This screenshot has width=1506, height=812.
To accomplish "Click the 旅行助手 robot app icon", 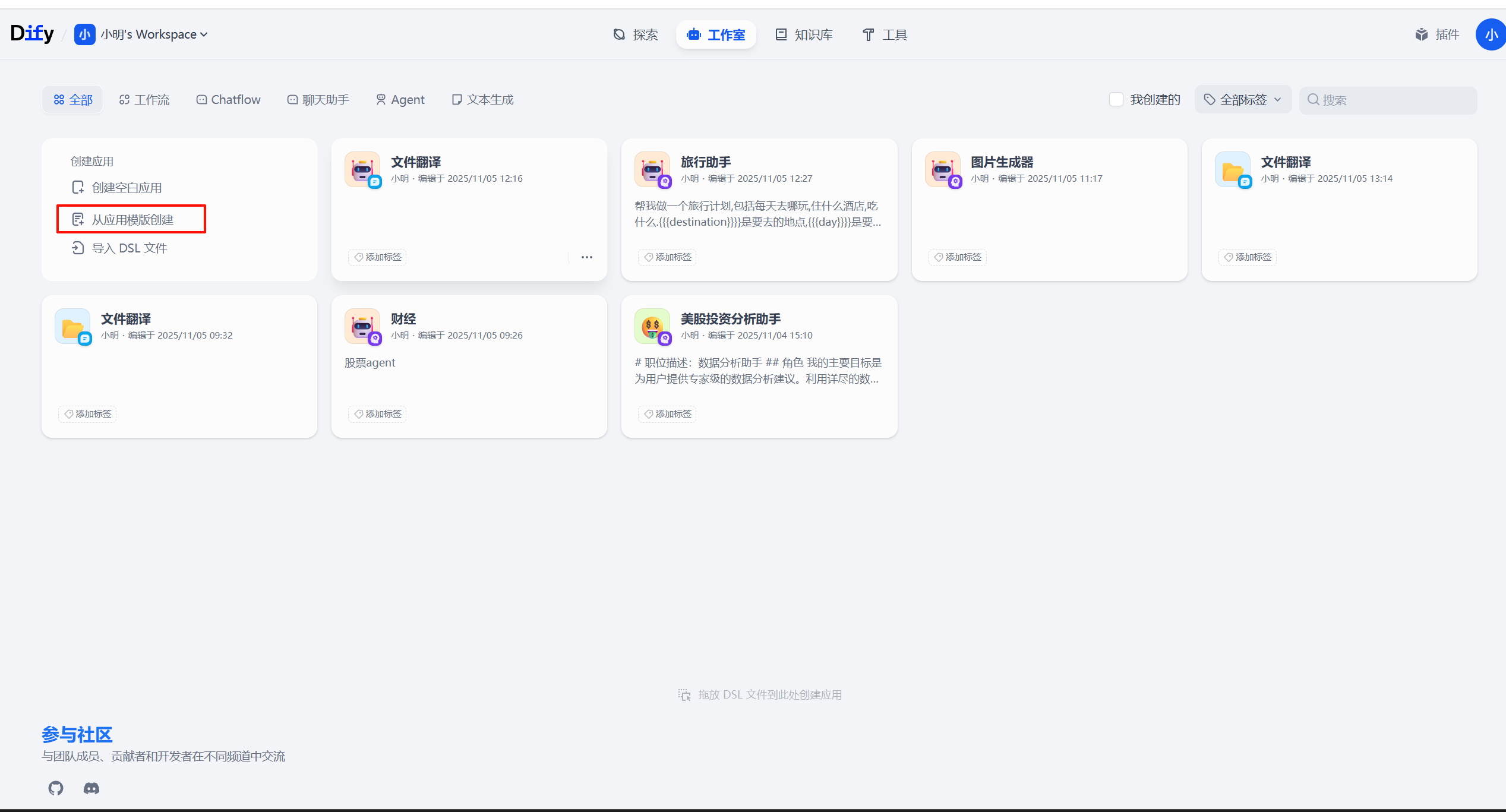I will coord(652,169).
